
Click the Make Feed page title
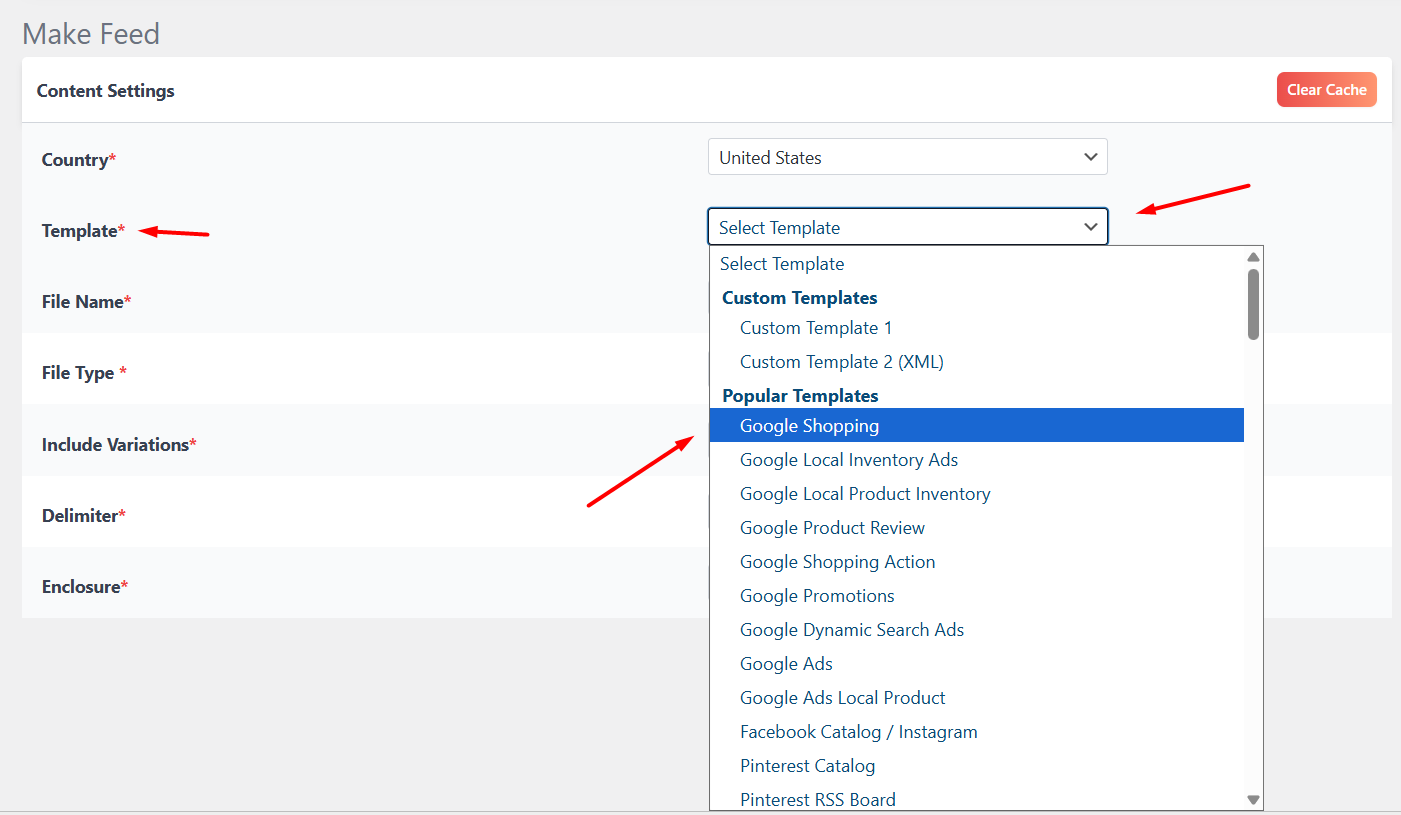pos(91,34)
